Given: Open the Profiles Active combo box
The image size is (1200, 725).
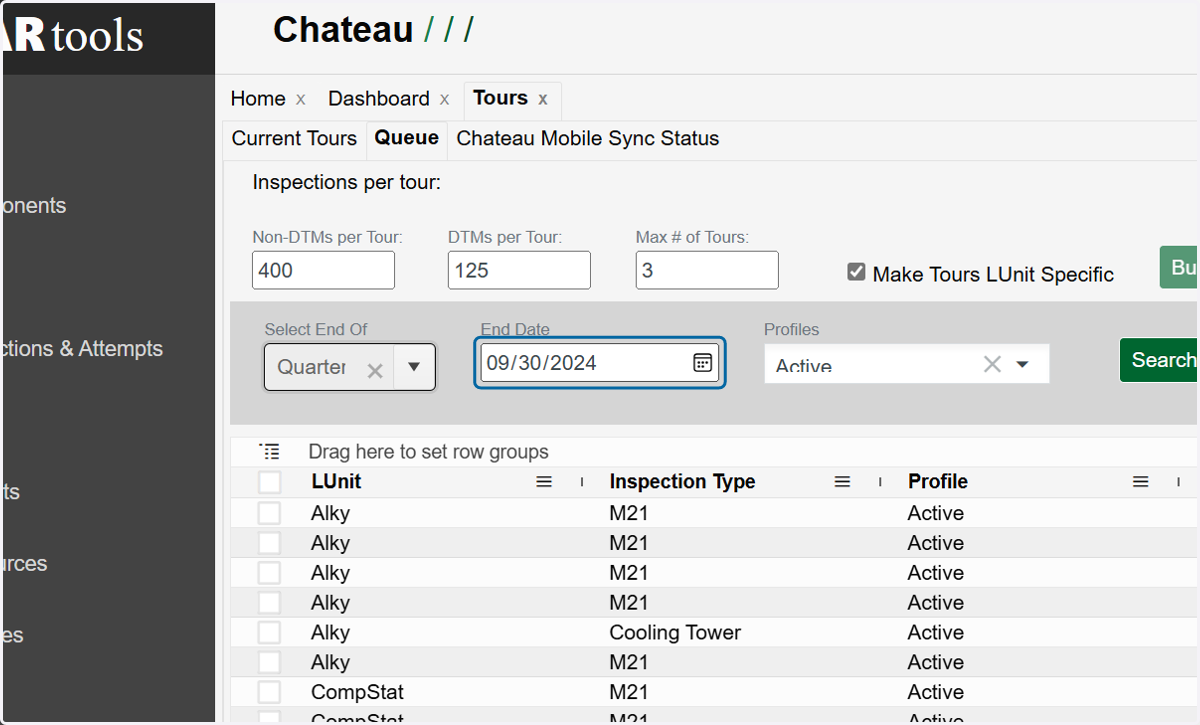Looking at the screenshot, I should (907, 364).
